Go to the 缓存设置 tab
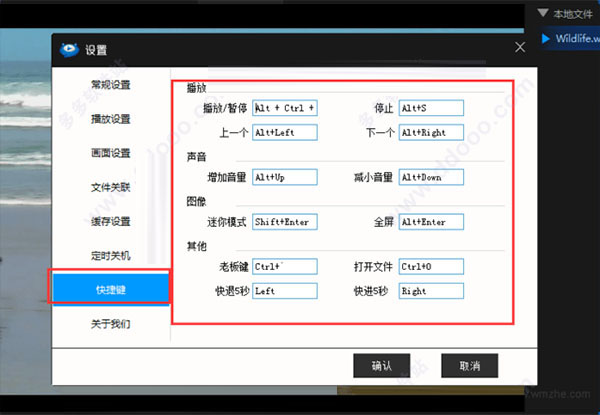 click(x=111, y=221)
